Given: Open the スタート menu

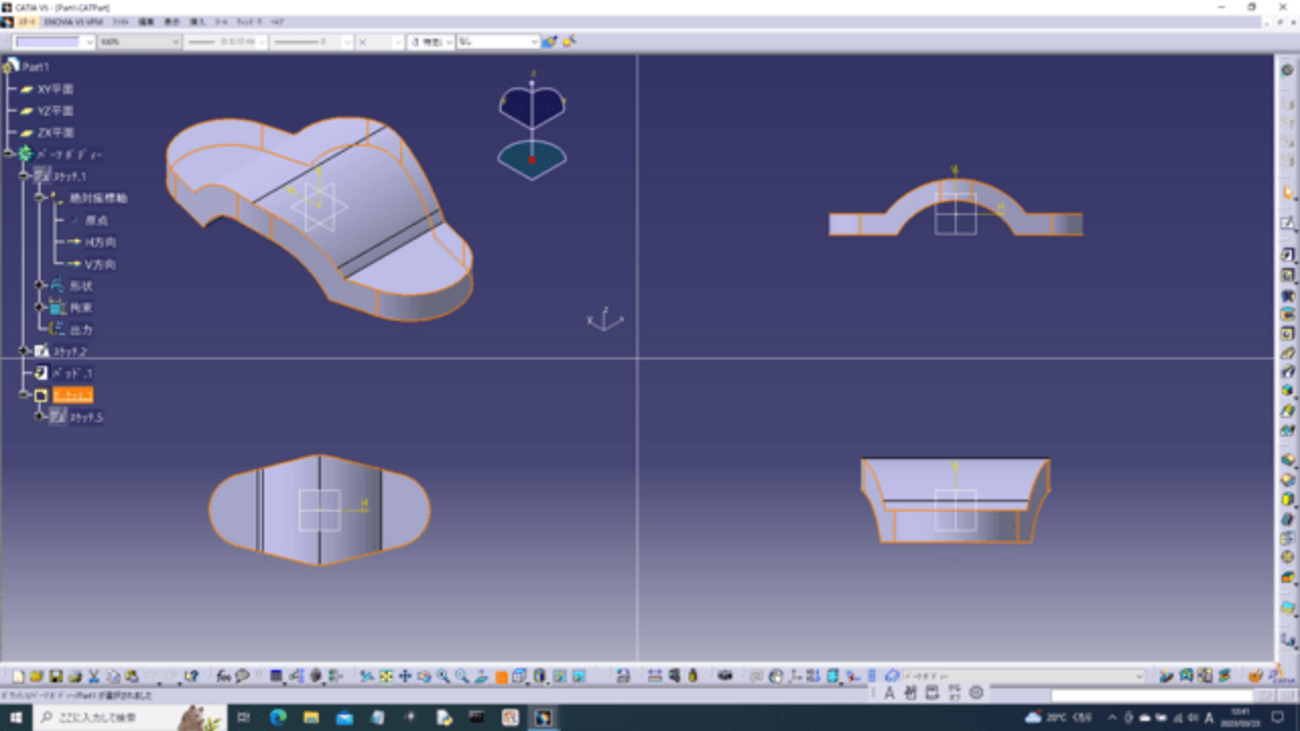Looking at the screenshot, I should tap(26, 21).
